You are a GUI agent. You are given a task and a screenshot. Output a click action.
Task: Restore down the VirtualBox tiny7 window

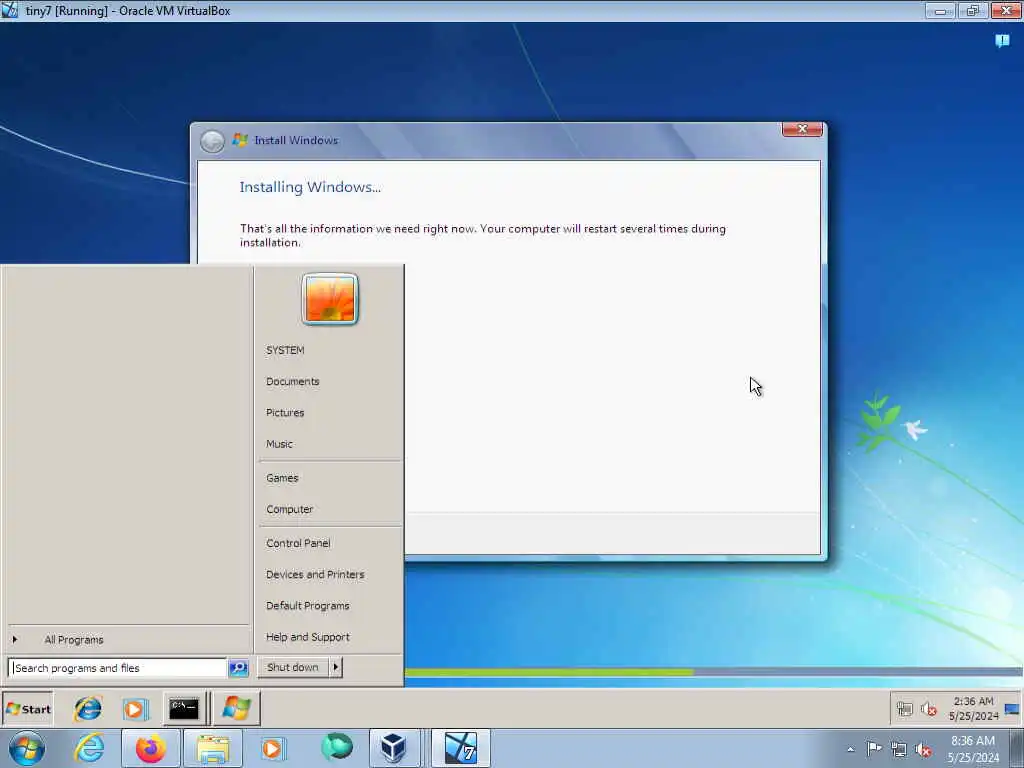tap(973, 10)
